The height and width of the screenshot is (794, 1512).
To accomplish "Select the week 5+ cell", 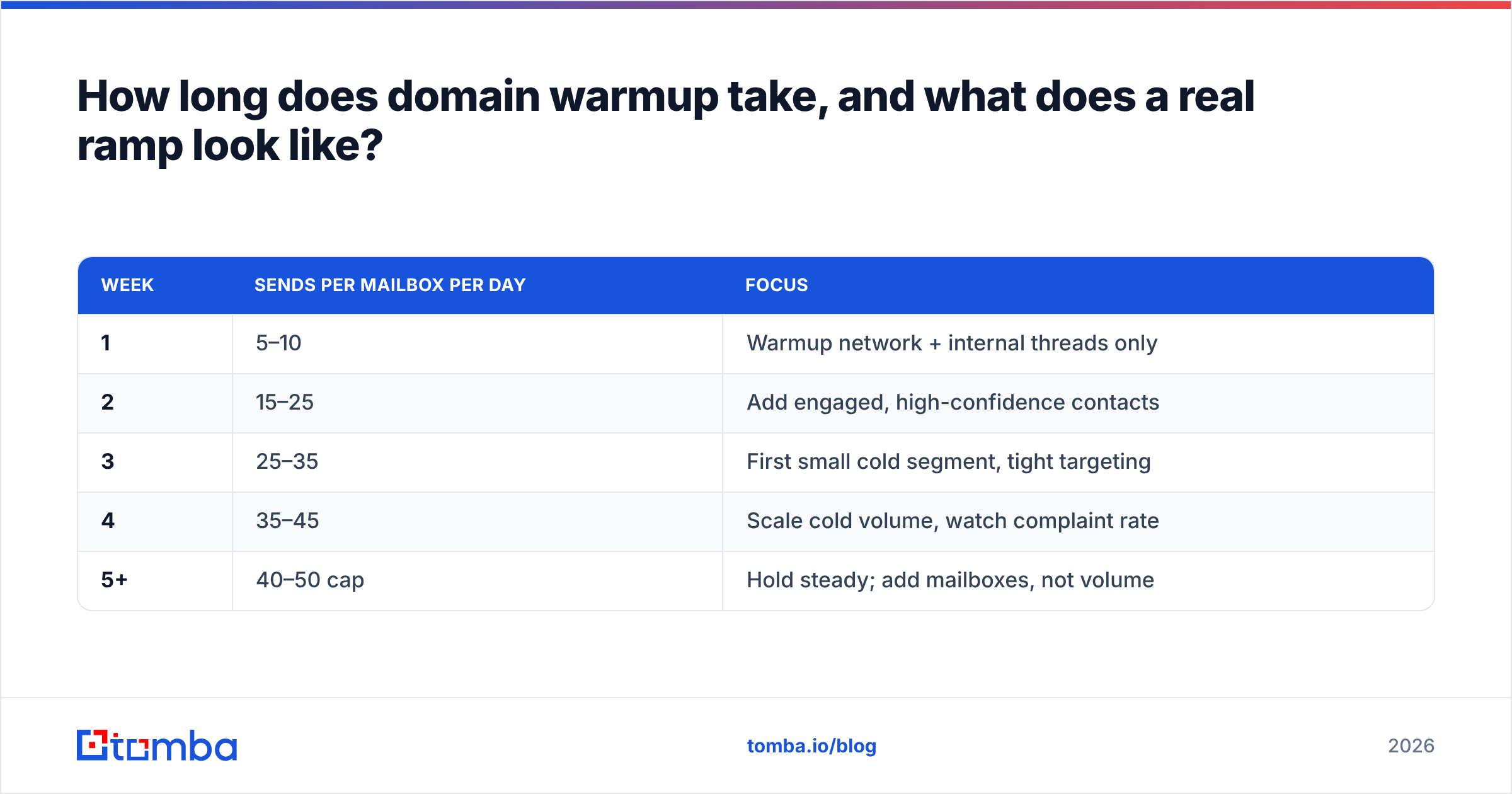I will click(x=155, y=580).
